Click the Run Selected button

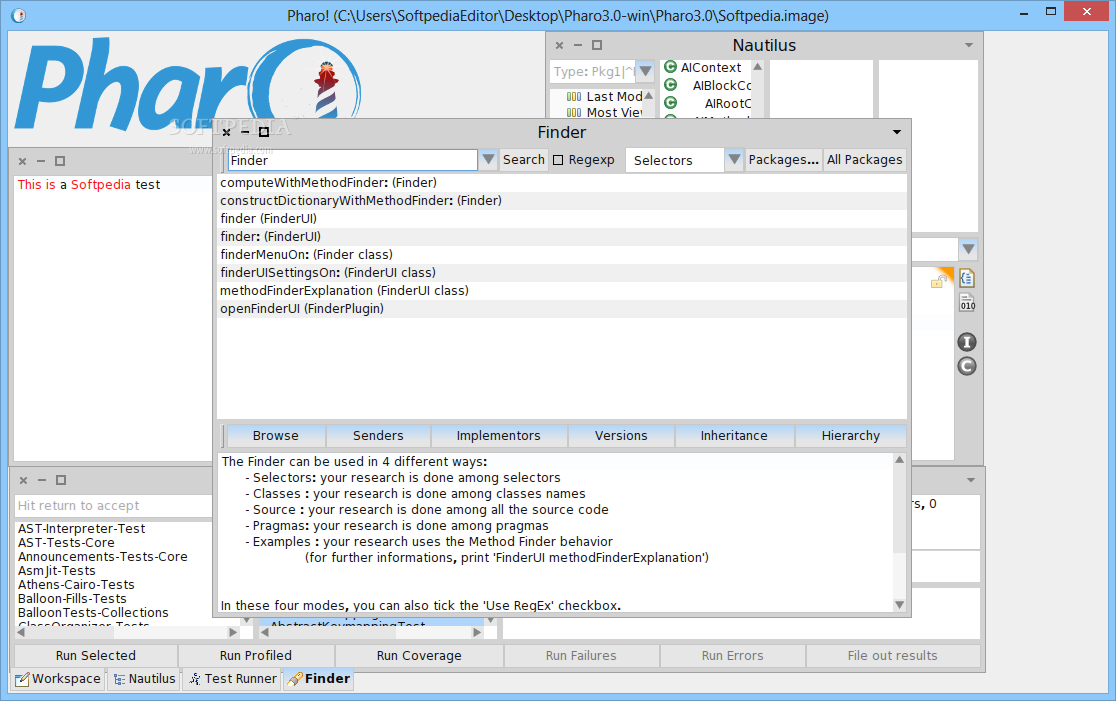pyautogui.click(x=95, y=655)
